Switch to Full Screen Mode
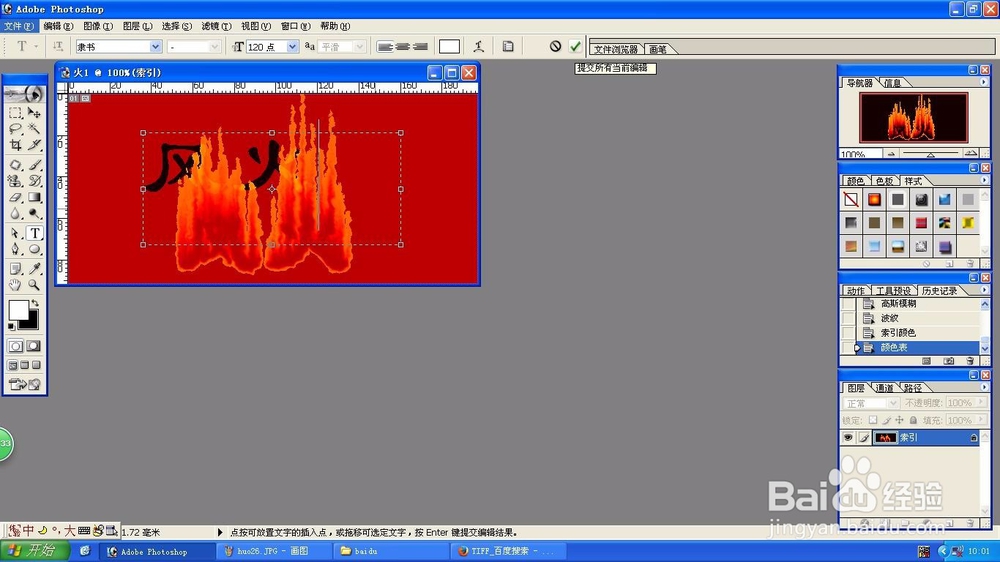 [x=36, y=366]
